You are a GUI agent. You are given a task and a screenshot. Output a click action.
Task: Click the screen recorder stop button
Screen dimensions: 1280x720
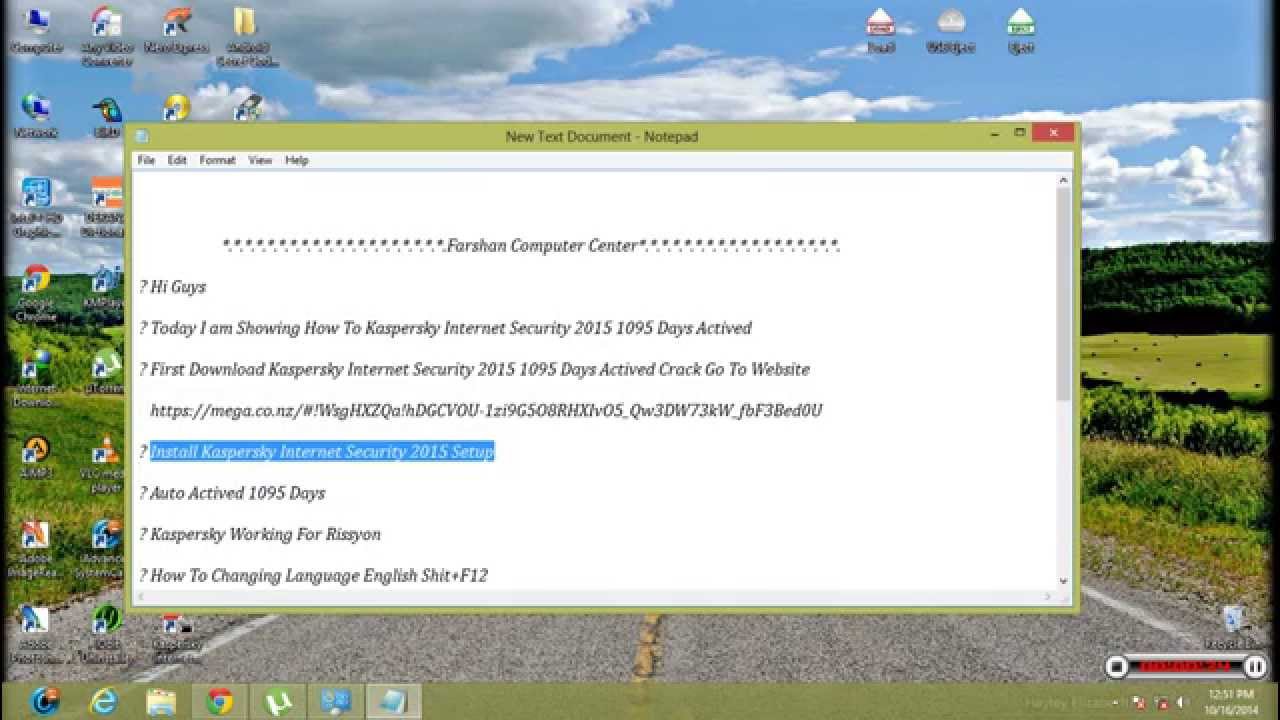click(x=1117, y=666)
